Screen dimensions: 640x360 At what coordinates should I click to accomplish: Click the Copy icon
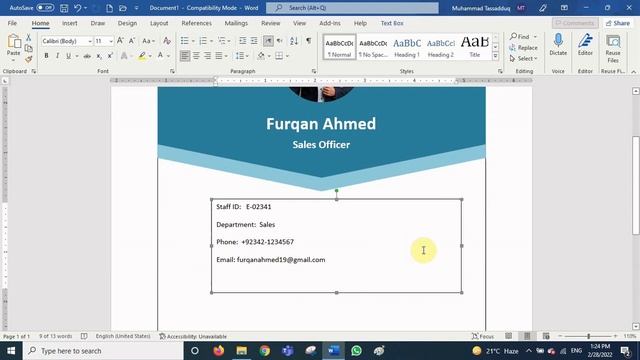pyautogui.click(x=29, y=48)
